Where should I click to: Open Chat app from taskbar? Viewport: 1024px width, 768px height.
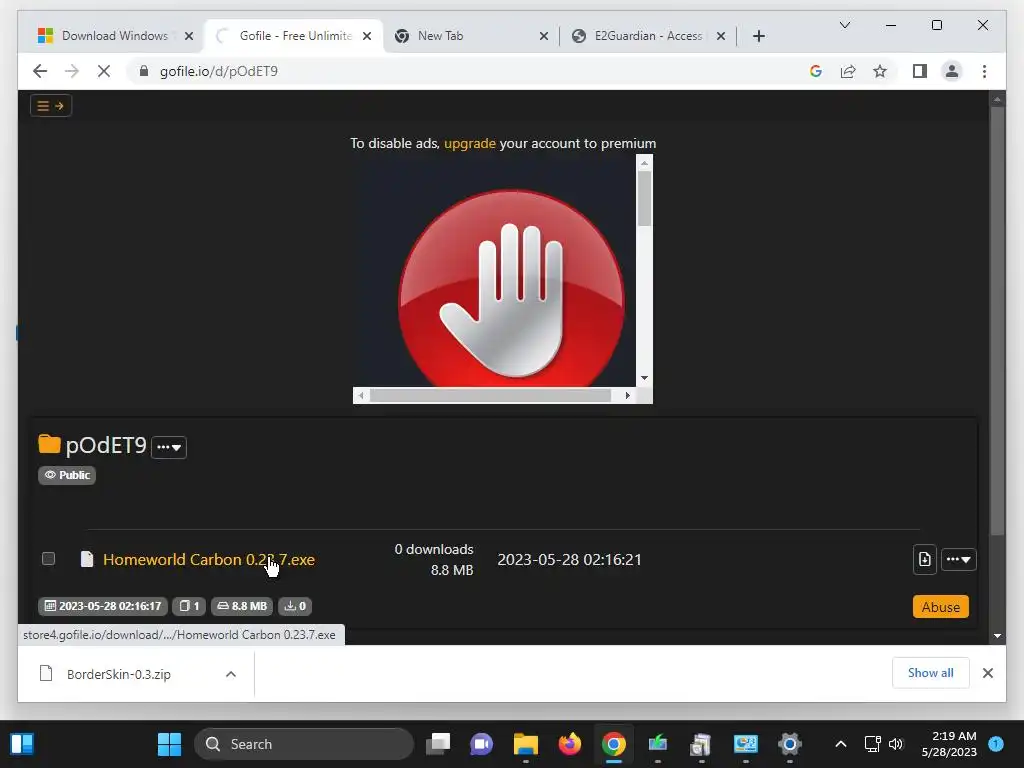(x=481, y=744)
